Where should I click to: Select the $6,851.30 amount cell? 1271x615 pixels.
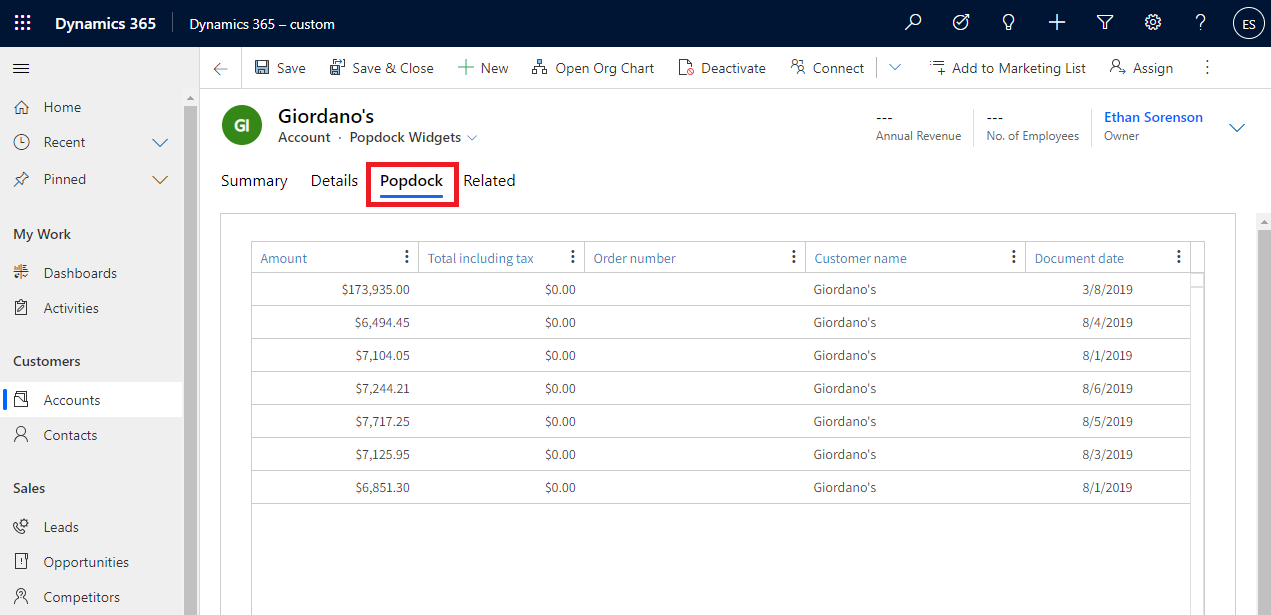335,488
